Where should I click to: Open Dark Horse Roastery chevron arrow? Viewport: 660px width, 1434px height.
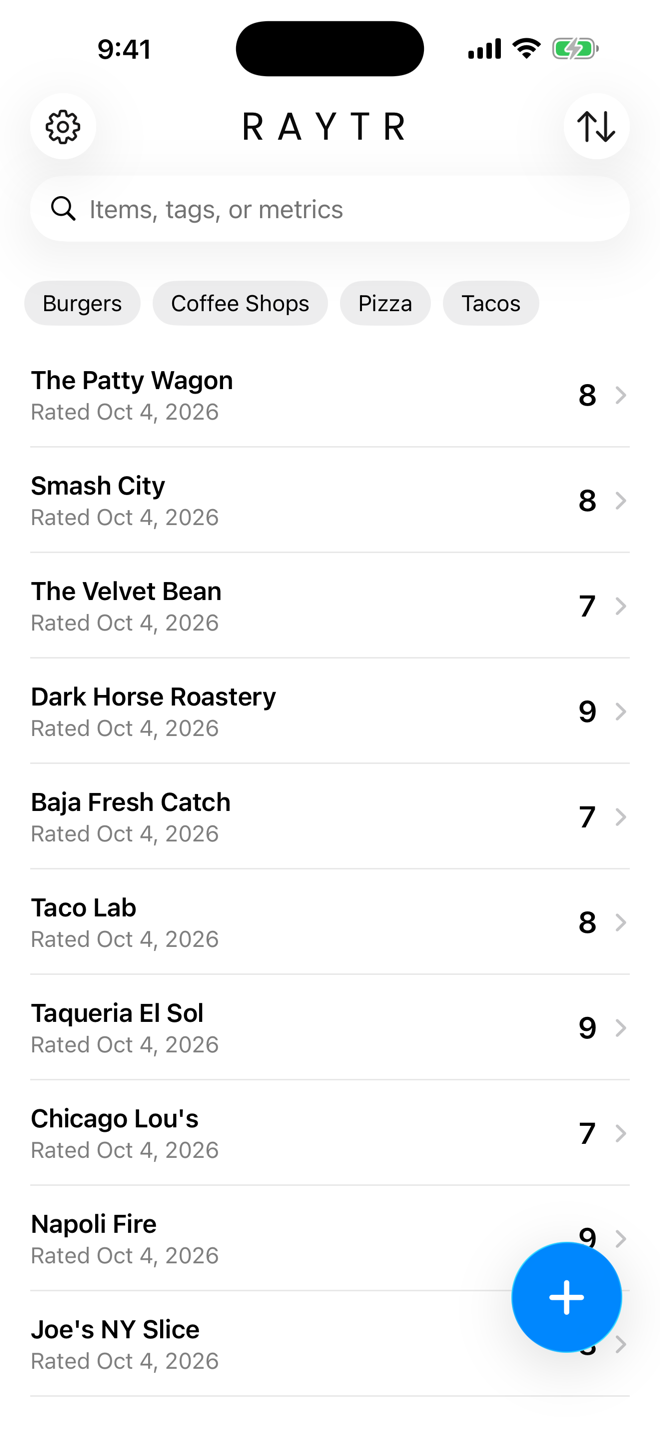tap(621, 711)
